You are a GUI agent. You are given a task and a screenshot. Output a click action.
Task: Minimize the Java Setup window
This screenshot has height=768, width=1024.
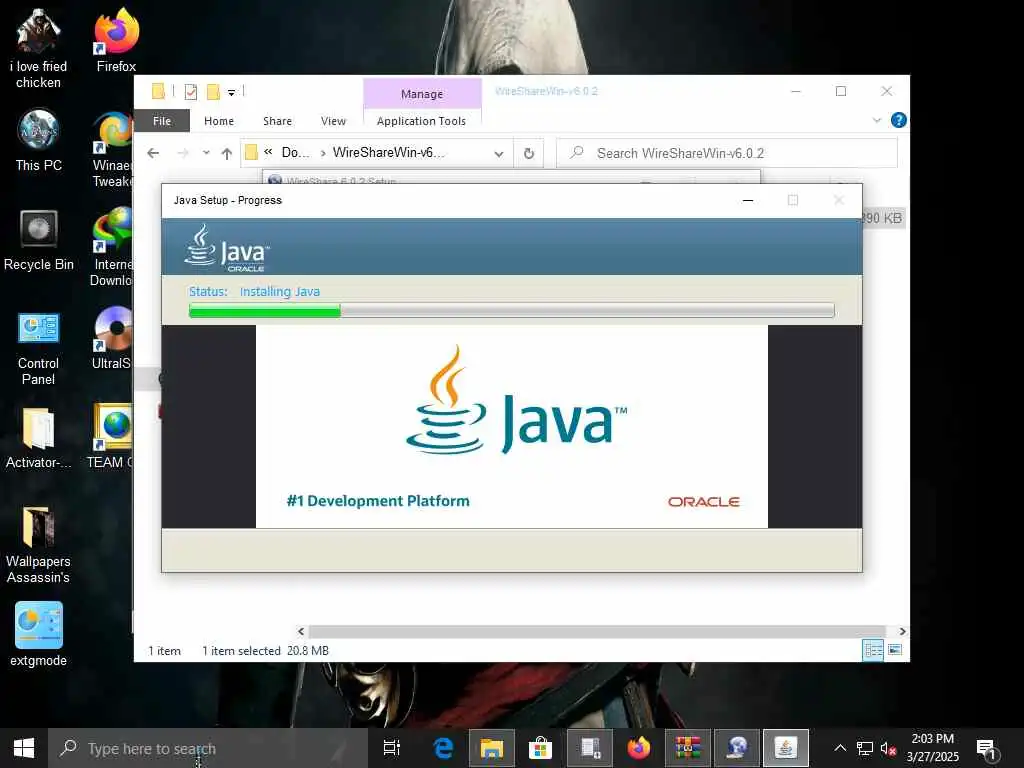(748, 200)
